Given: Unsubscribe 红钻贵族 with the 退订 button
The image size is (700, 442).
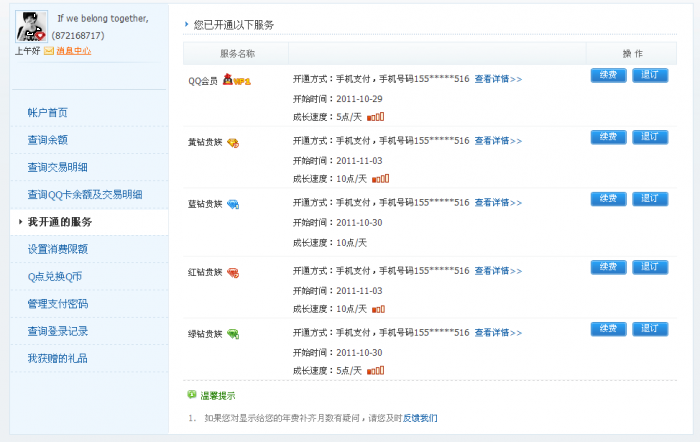Looking at the screenshot, I should (x=650, y=267).
